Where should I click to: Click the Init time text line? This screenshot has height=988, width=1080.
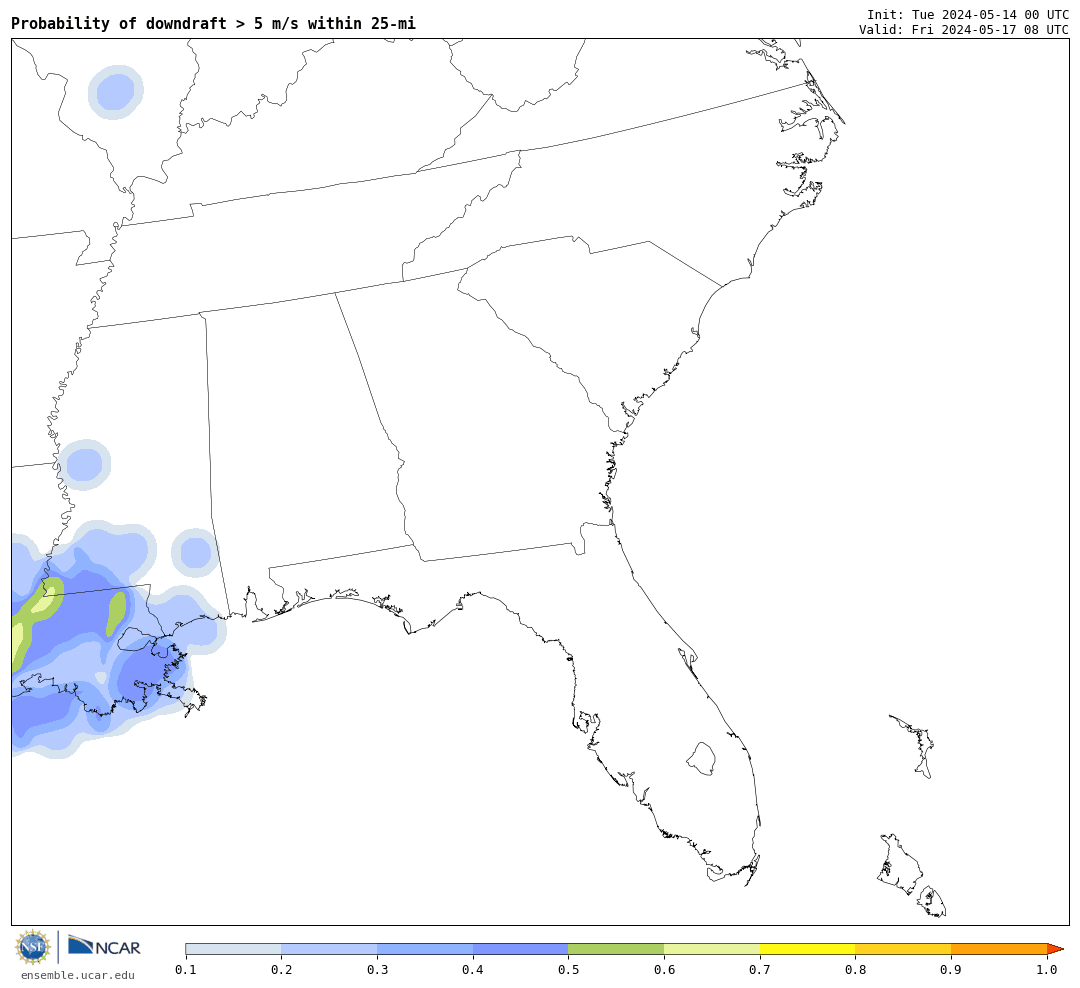click(x=968, y=14)
